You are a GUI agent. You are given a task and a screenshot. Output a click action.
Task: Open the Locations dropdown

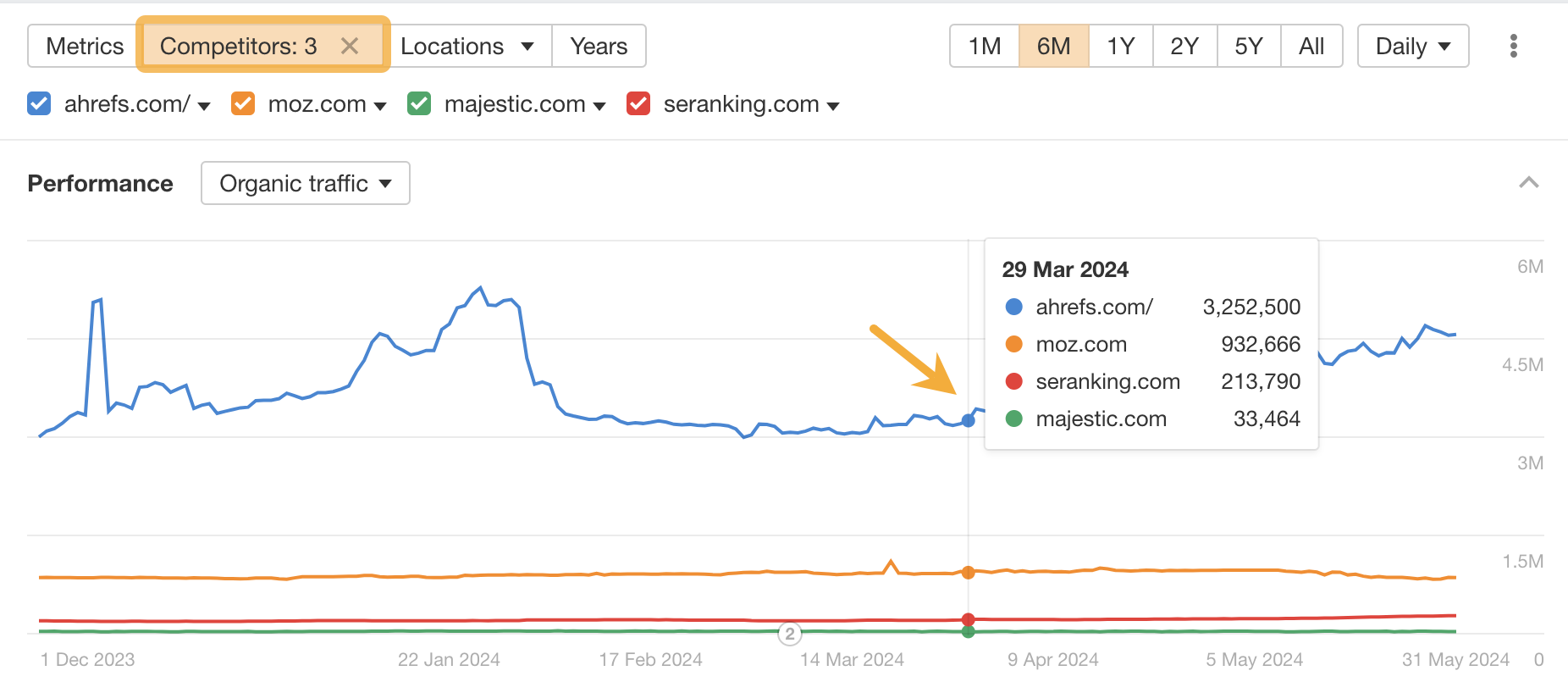coord(467,46)
